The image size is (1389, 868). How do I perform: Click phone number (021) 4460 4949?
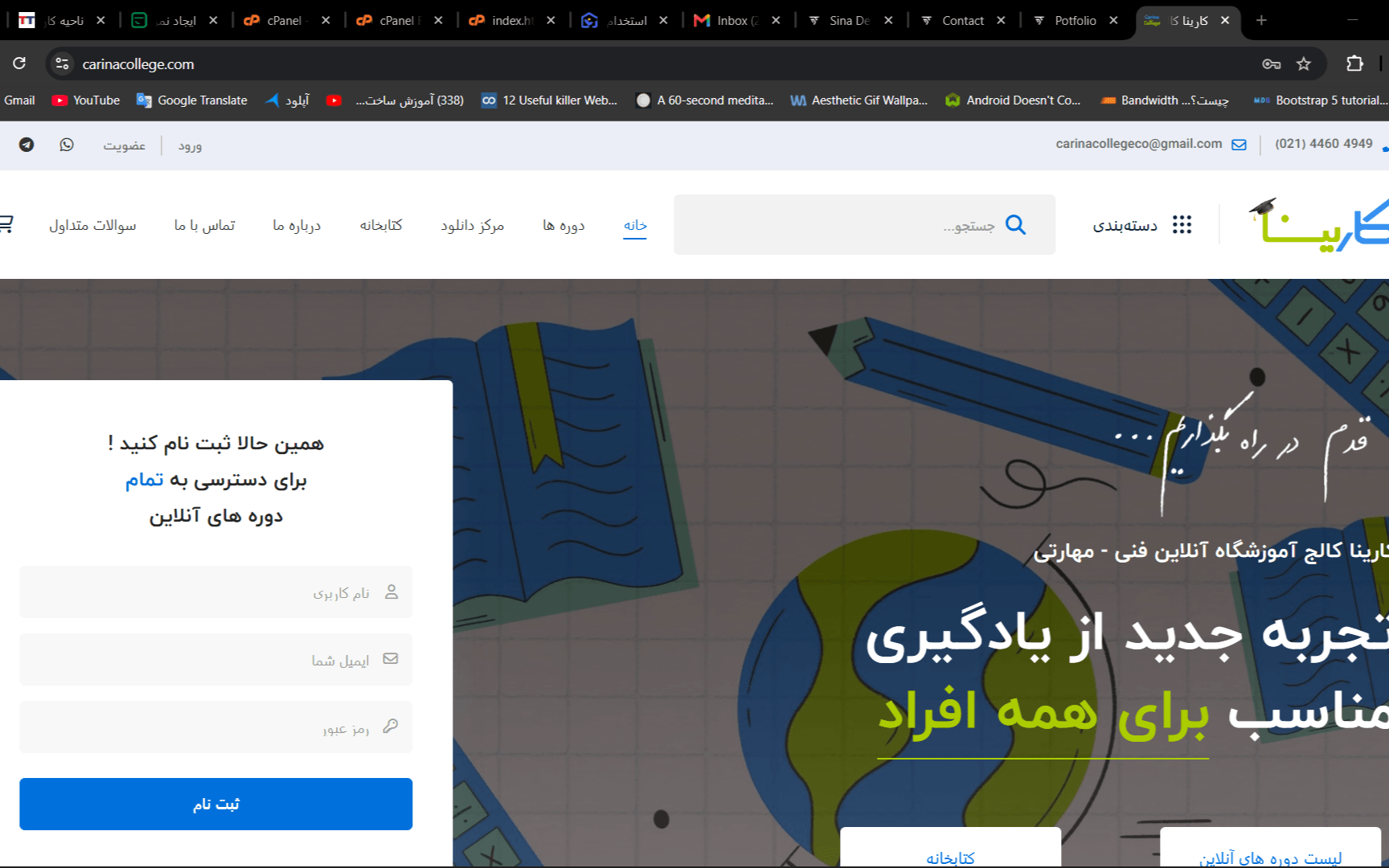click(1324, 144)
